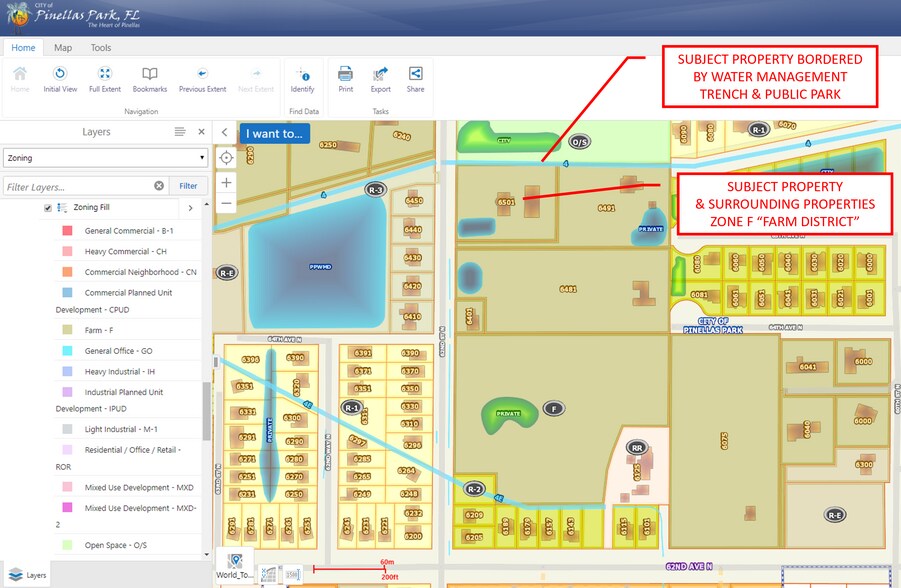Click the layer list scrollbar thumb

pyautogui.click(x=207, y=409)
